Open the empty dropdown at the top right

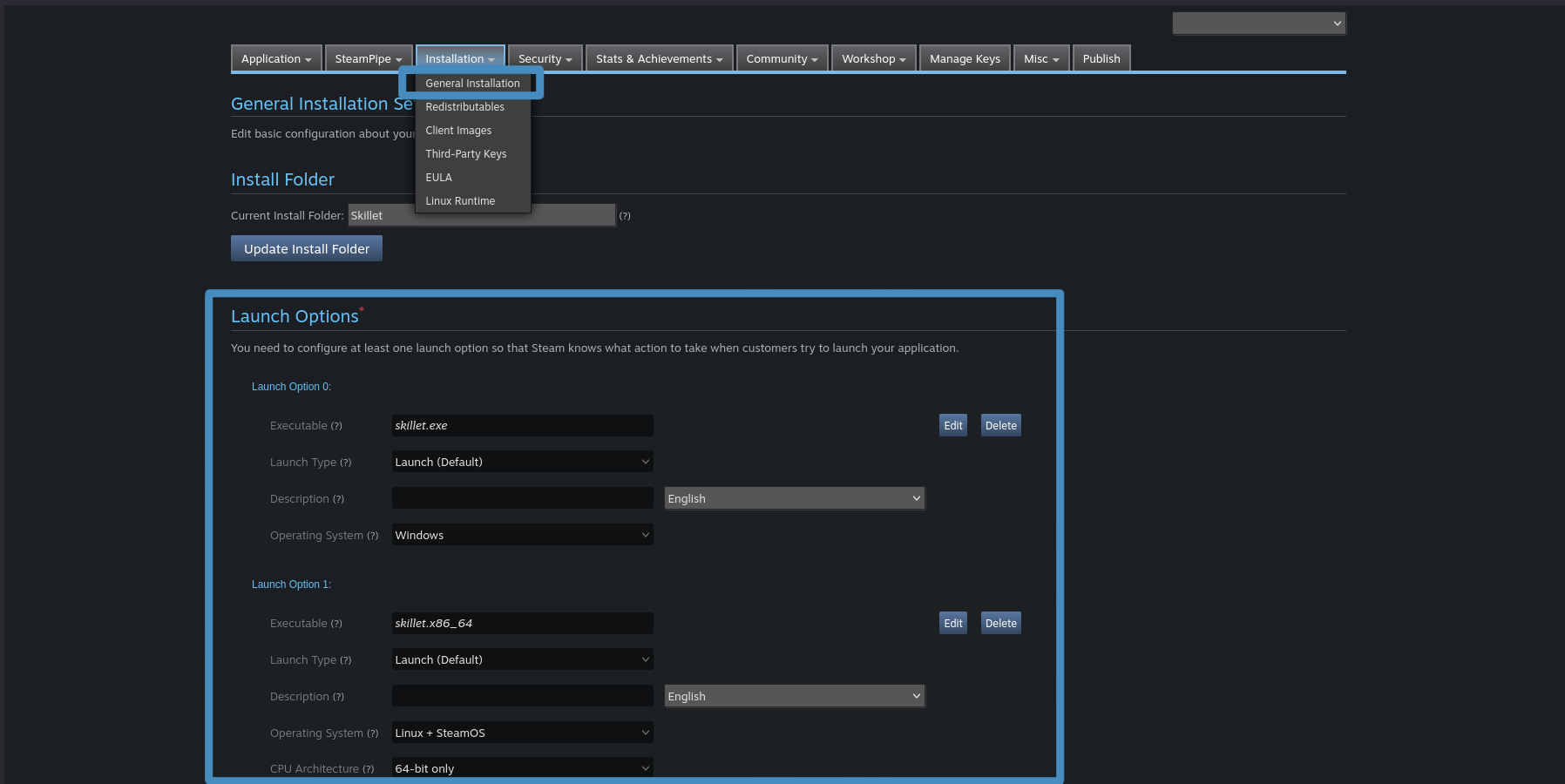pos(1258,24)
